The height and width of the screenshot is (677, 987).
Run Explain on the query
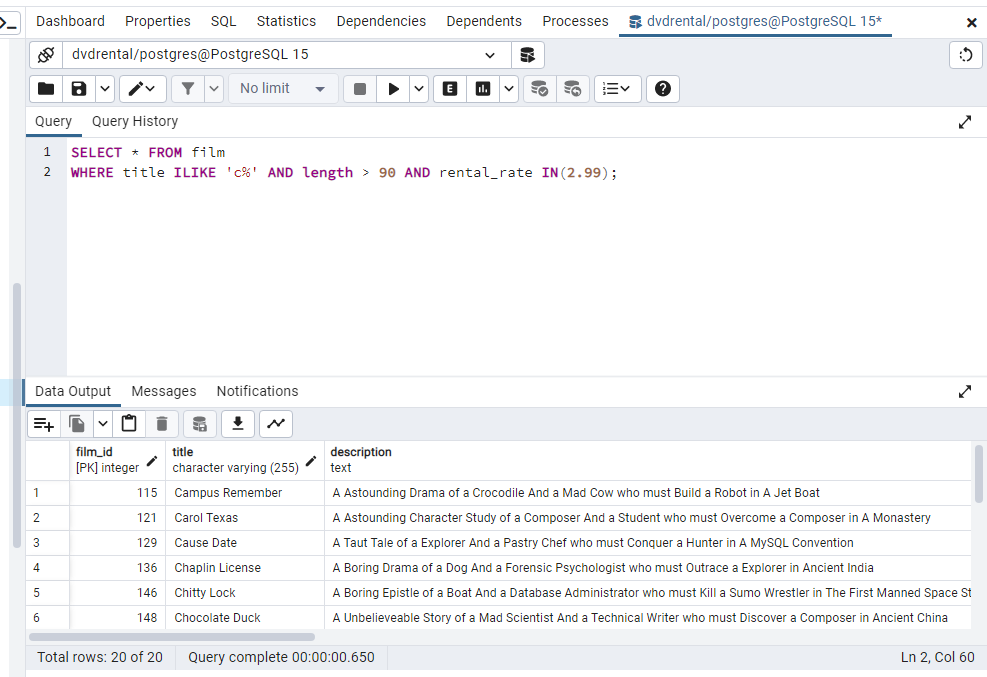[x=449, y=89]
